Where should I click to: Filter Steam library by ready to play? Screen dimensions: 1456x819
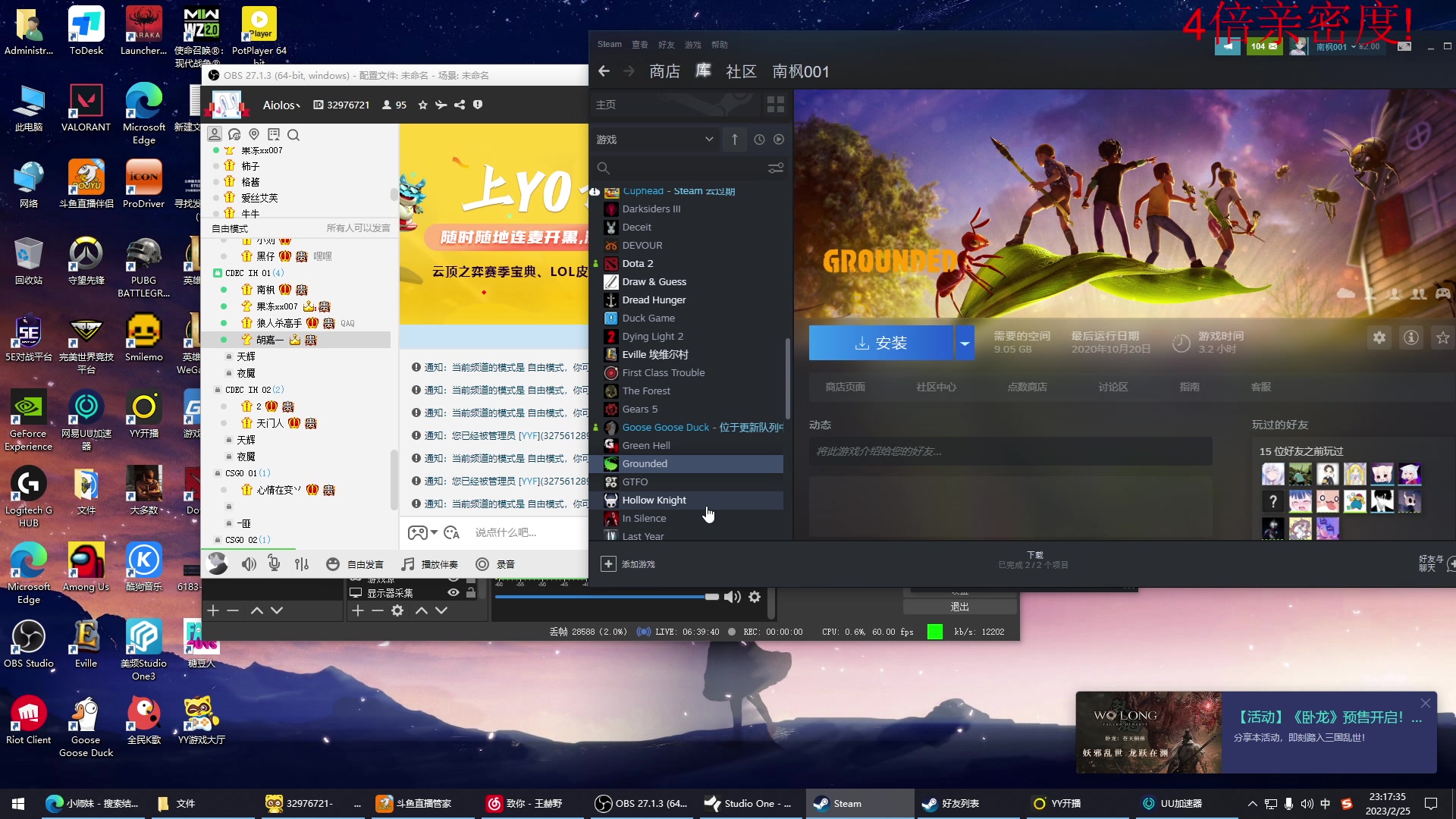click(779, 140)
